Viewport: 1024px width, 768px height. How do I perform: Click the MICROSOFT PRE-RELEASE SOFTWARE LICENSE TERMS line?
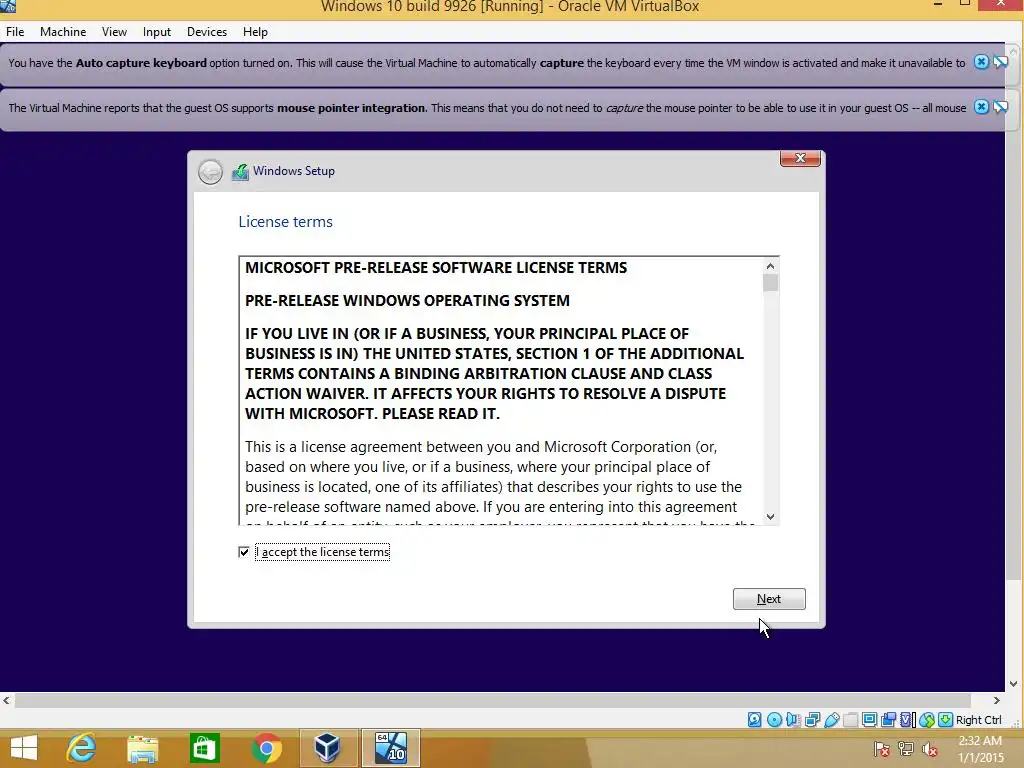[x=436, y=268]
